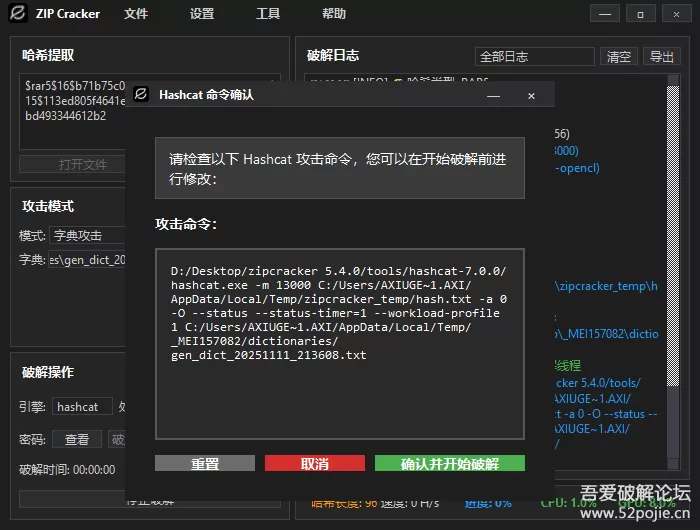Viewport: 700px width, 530px height.
Task: Click the -a 0 -O --status log line
Action: (x=606, y=414)
